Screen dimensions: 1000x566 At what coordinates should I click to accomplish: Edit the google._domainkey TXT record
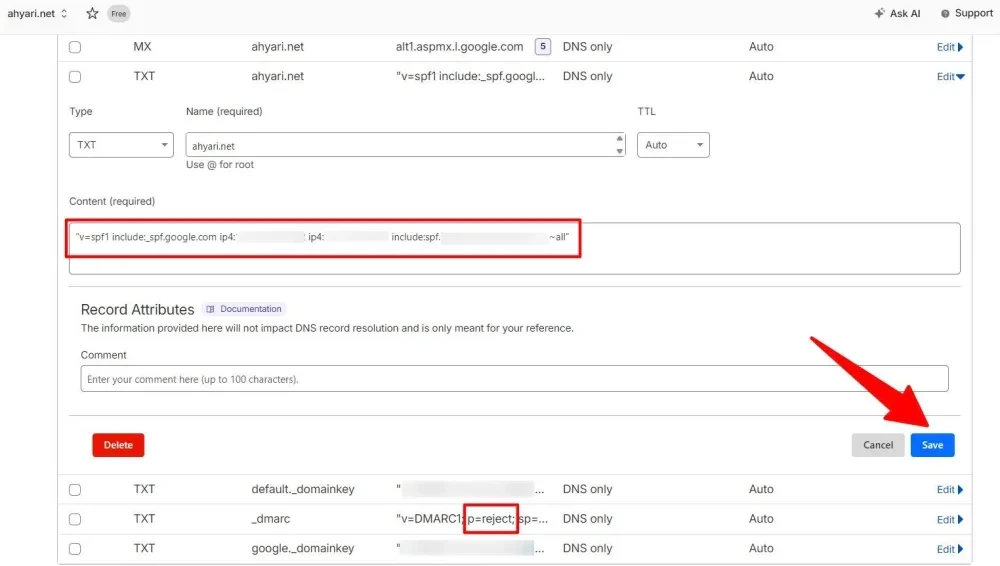click(950, 549)
